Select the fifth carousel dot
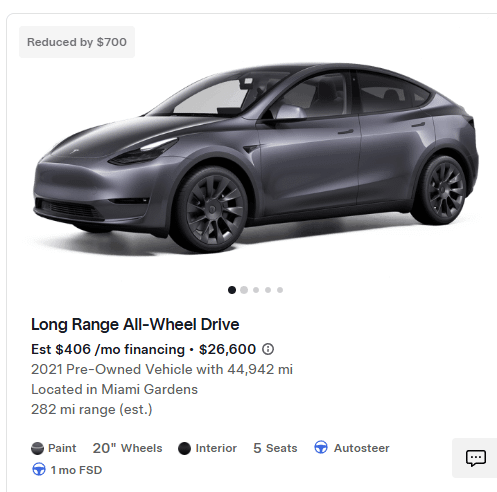Screen dimensions: 497x492 [280, 290]
